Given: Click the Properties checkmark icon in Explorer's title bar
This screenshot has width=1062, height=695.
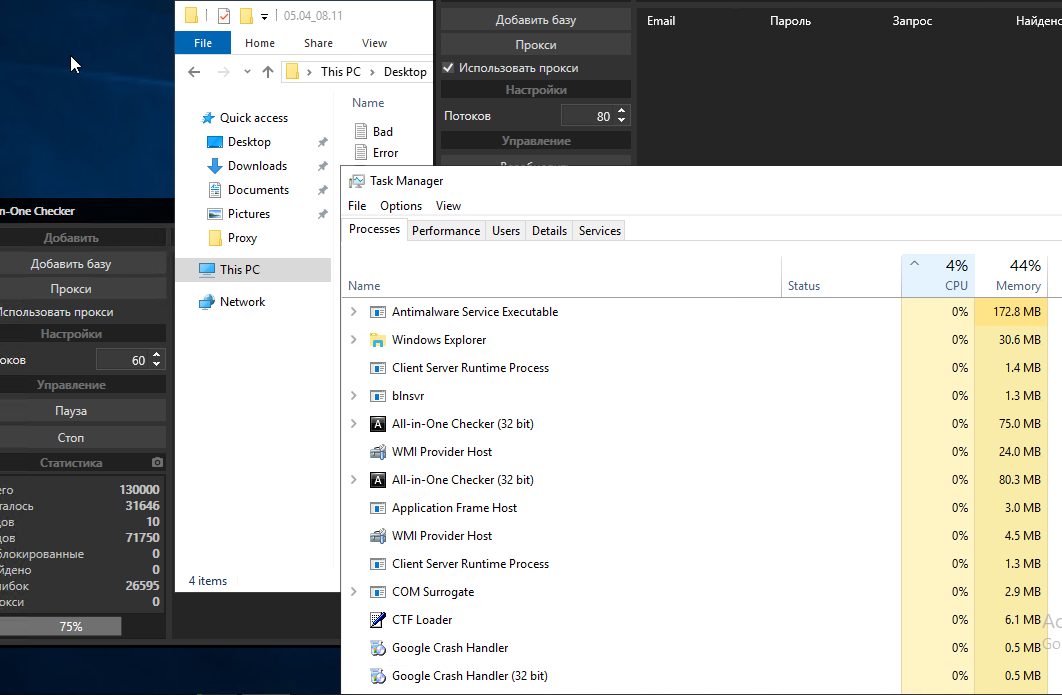Looking at the screenshot, I should point(223,16).
